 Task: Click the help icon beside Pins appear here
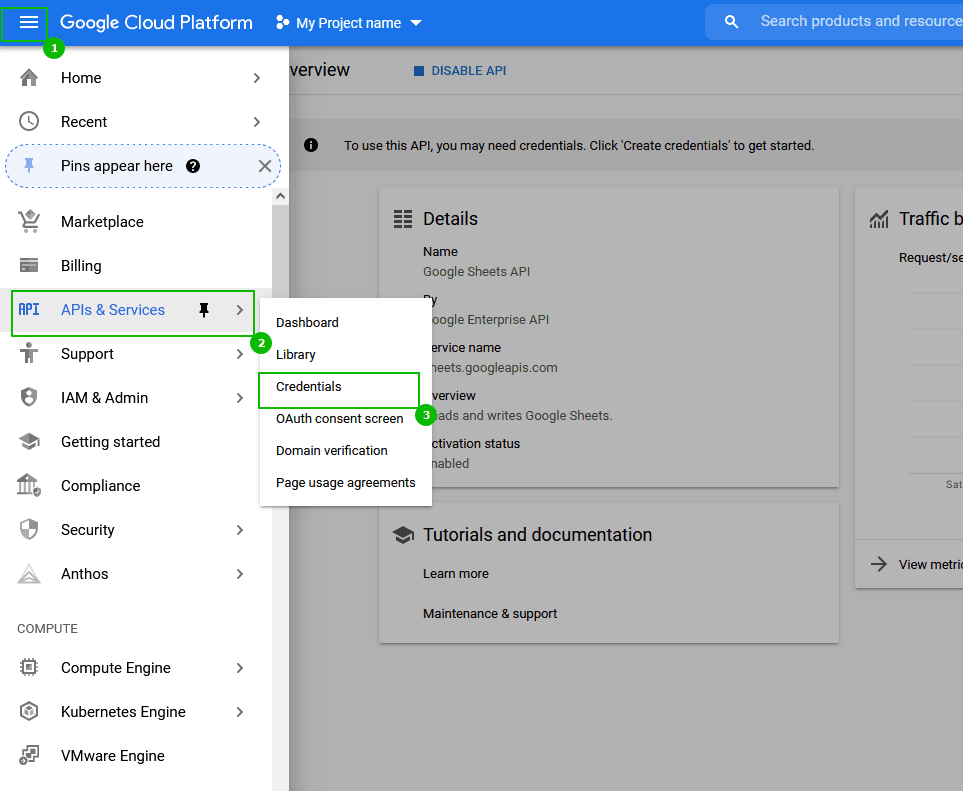(x=193, y=166)
